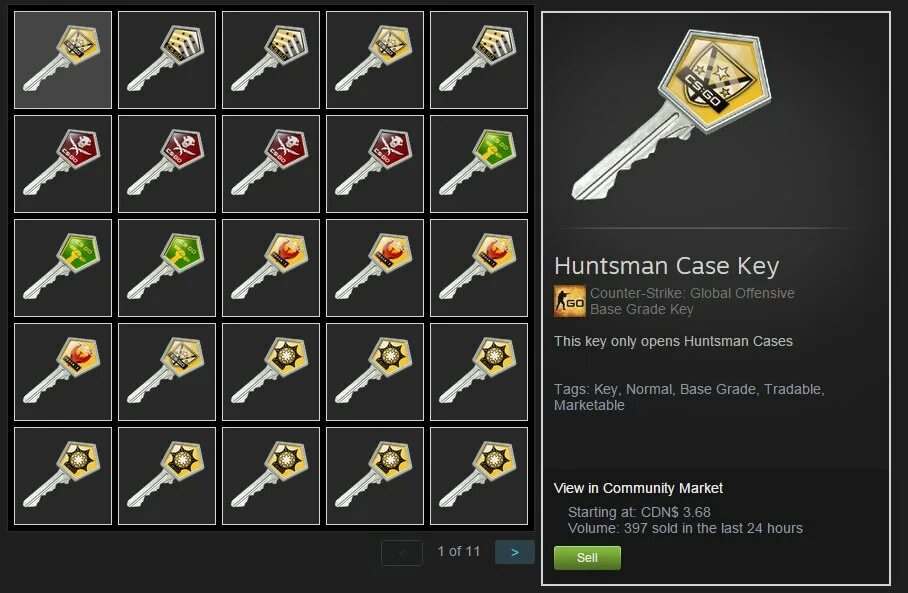The width and height of the screenshot is (908, 593).
Task: Click the green Sell button
Action: [x=587, y=558]
